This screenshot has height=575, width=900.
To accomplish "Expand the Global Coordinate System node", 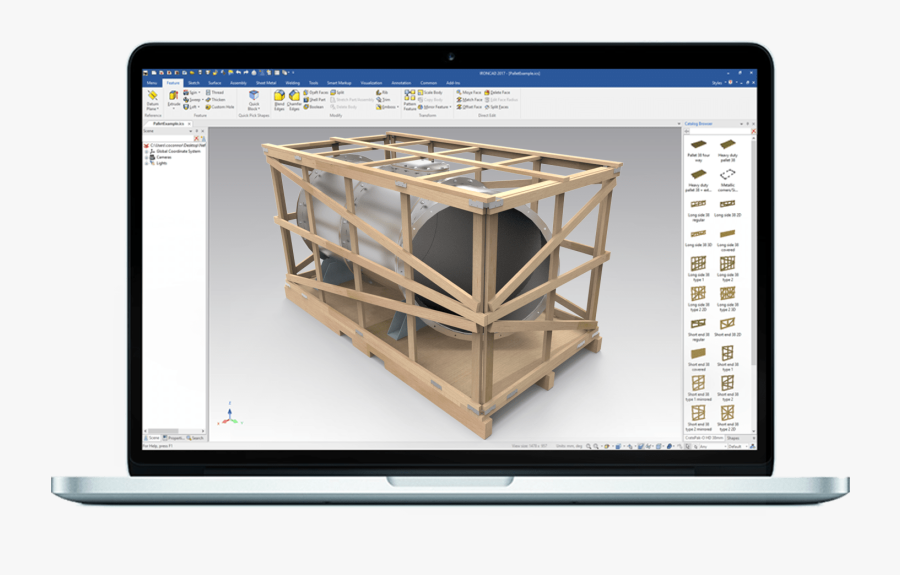I will tap(146, 151).
